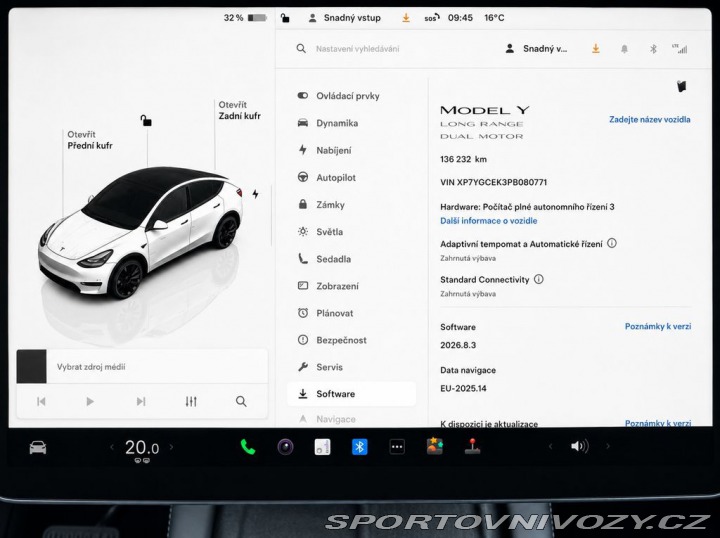The width and height of the screenshot is (720, 538).
Task: Open the calendar app icon in the dock
Action: 322,447
